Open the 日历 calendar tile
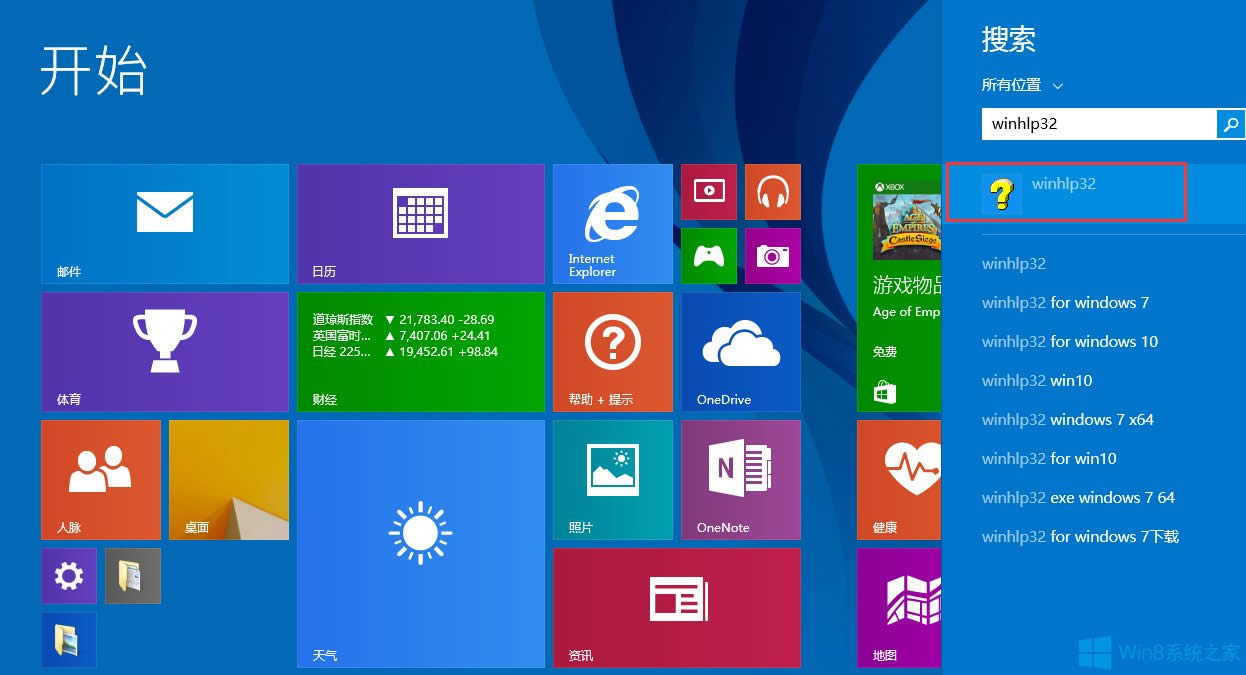 (x=420, y=223)
